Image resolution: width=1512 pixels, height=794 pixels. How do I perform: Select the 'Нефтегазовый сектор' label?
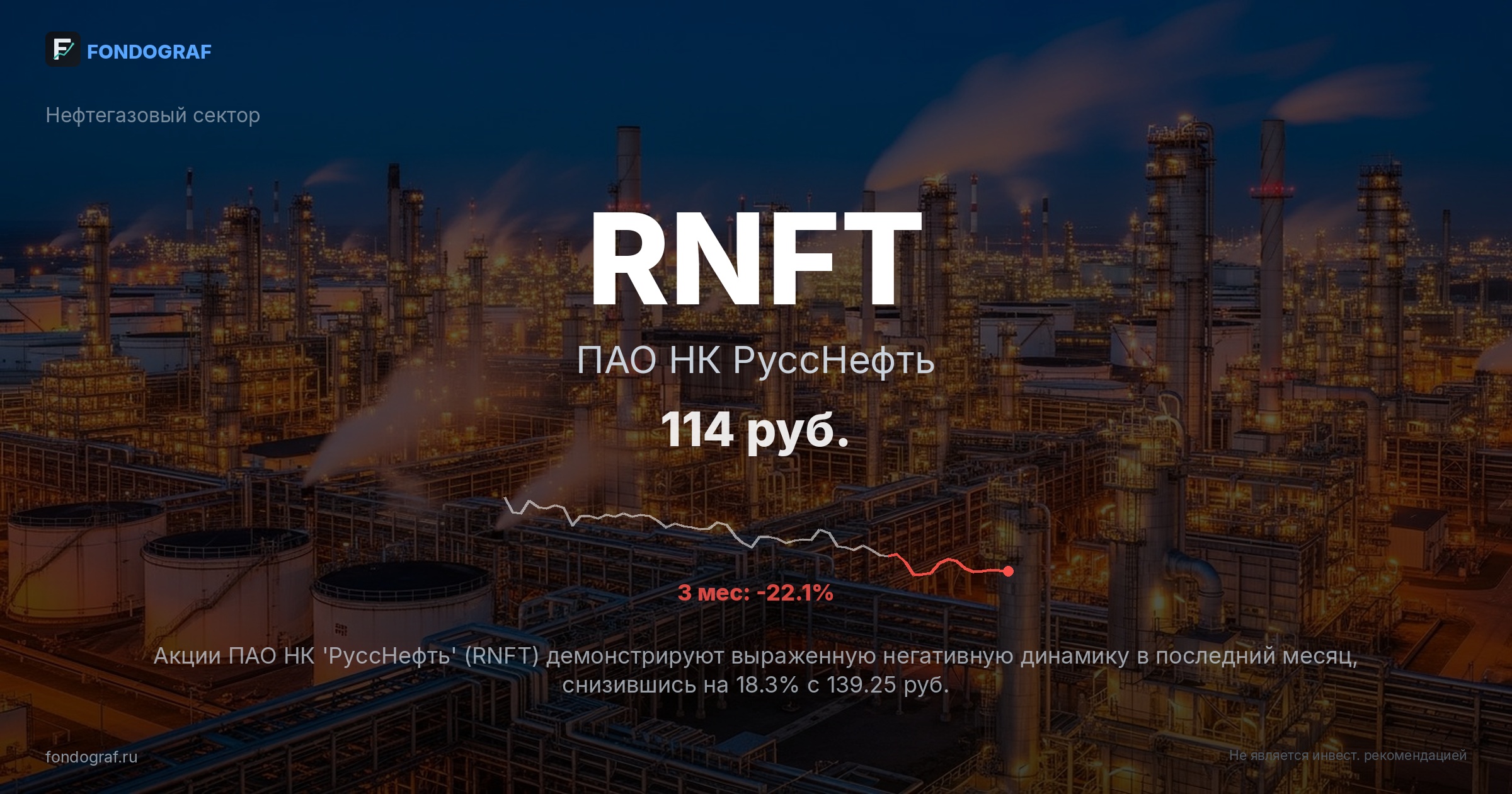pyautogui.click(x=153, y=115)
